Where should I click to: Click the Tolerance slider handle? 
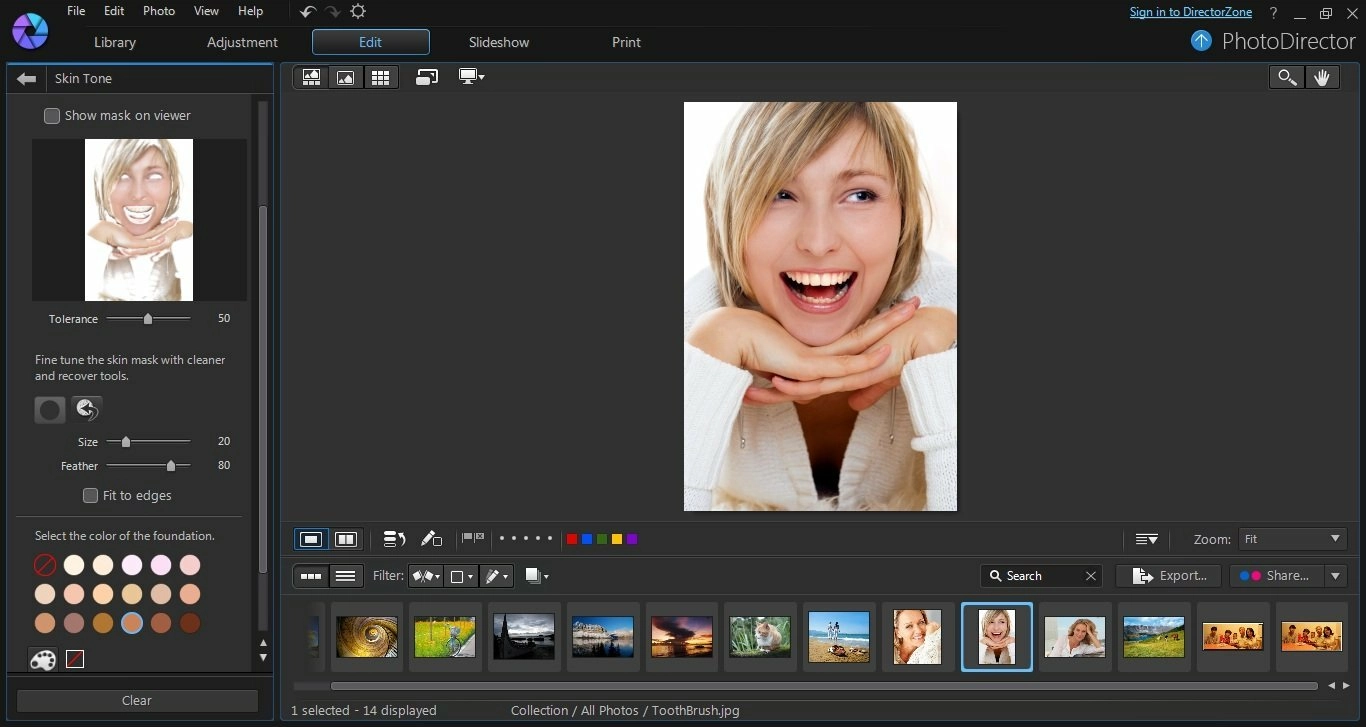point(148,319)
